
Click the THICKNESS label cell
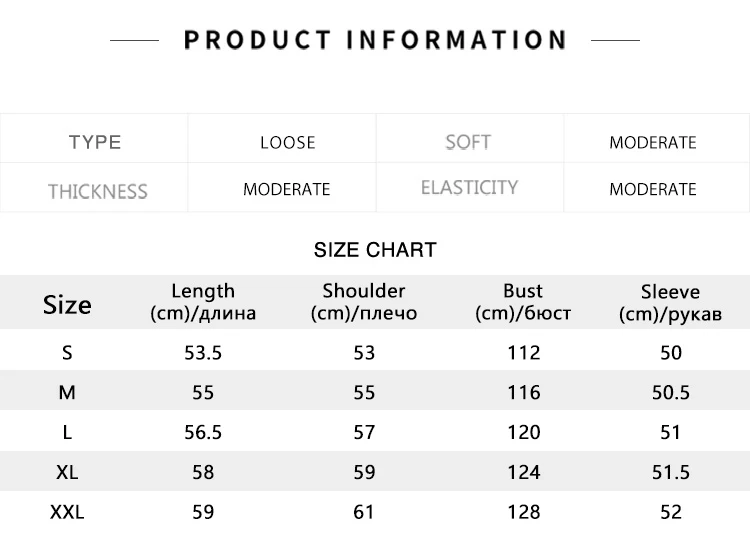point(94,187)
